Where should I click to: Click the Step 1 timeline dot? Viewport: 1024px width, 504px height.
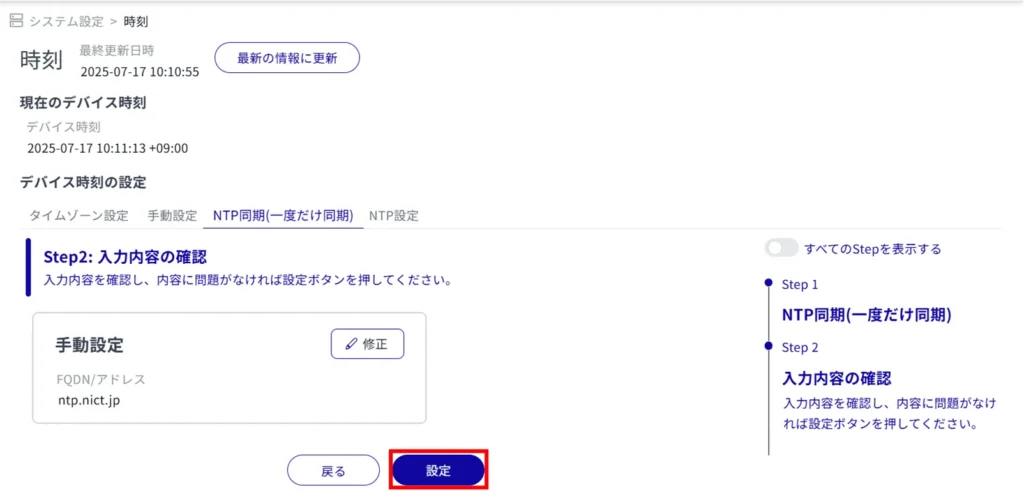768,284
